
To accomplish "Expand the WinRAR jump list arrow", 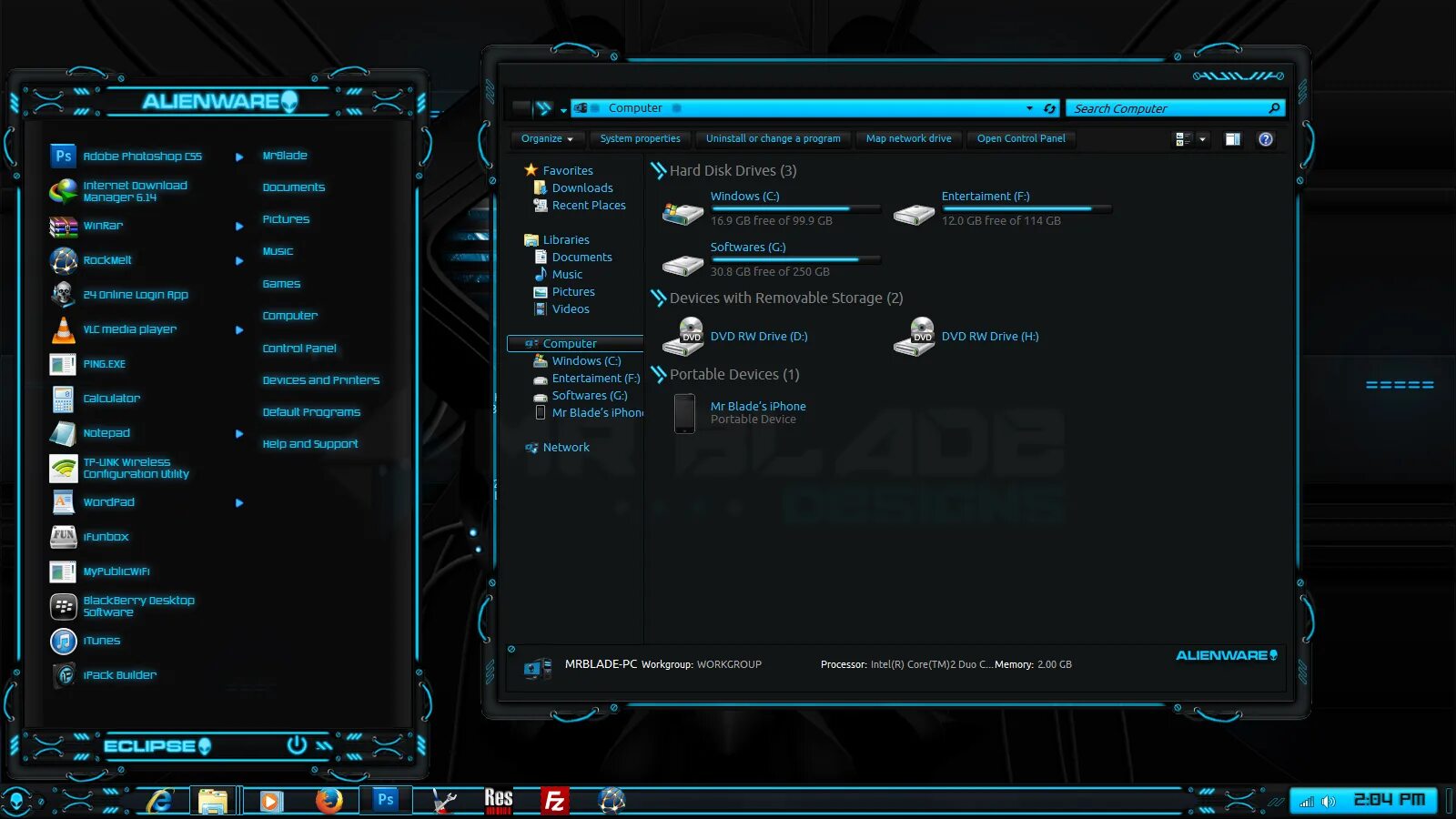I will 239,226.
